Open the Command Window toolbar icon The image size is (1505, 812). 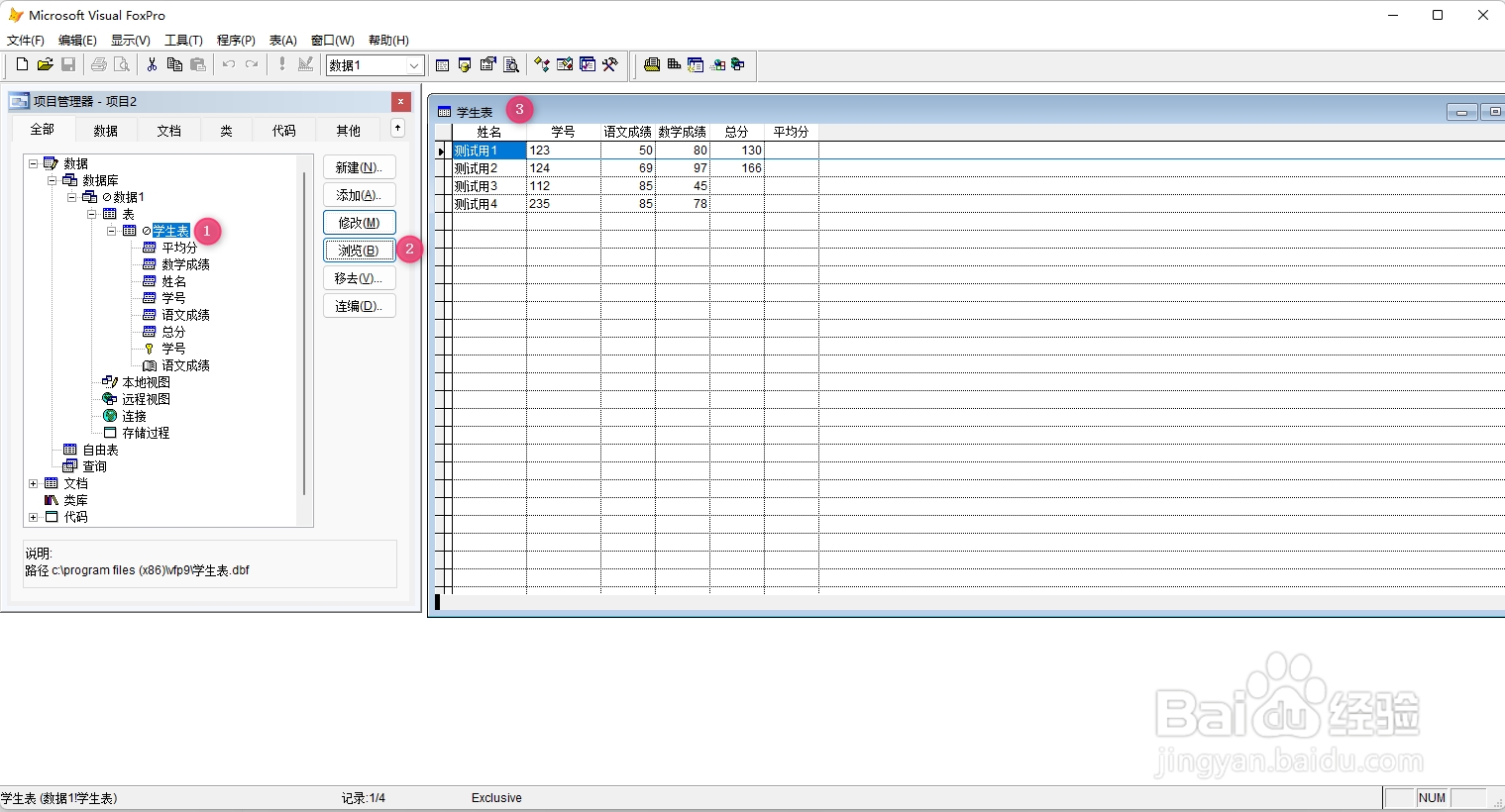click(442, 64)
